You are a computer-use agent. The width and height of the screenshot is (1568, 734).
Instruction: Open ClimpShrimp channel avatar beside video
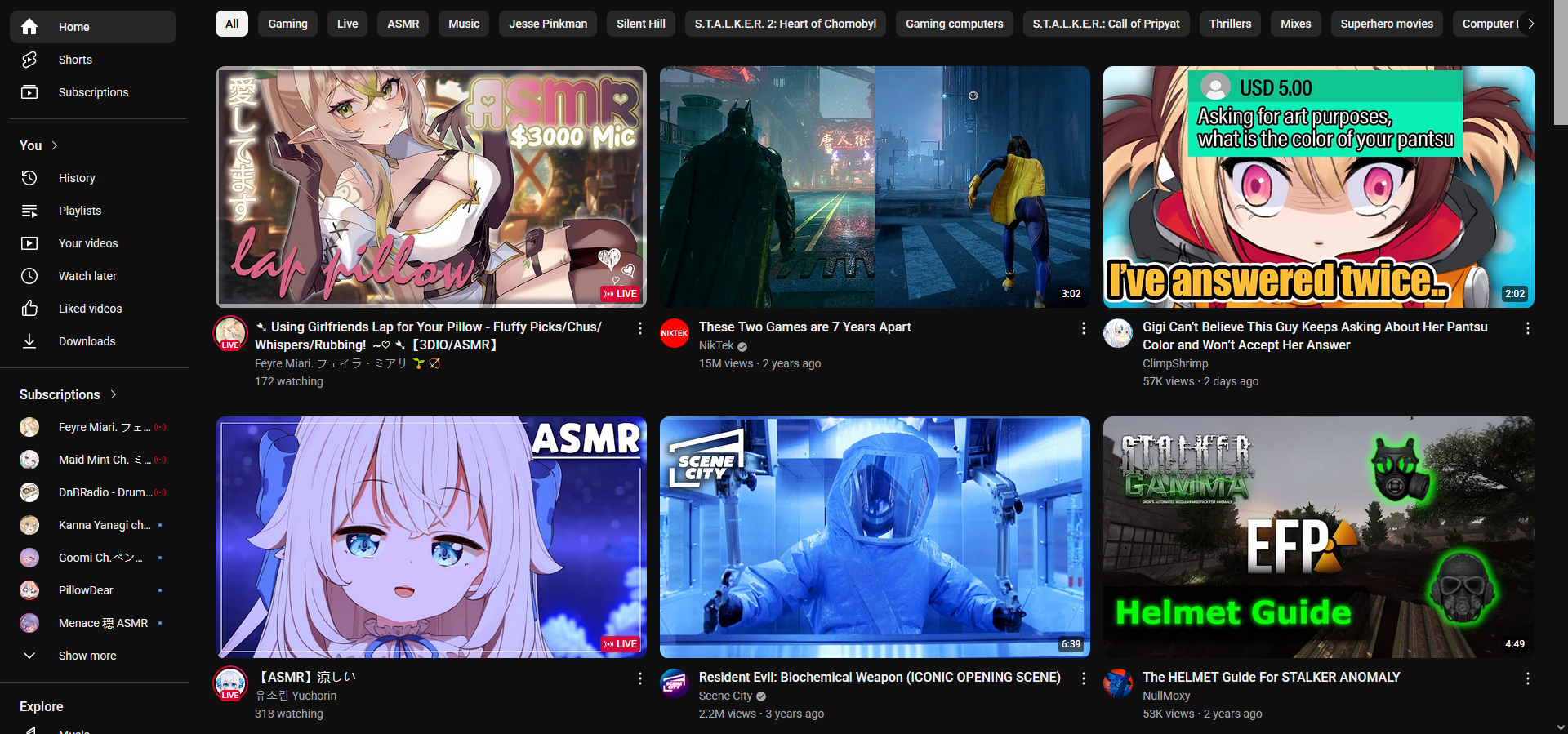(1118, 333)
